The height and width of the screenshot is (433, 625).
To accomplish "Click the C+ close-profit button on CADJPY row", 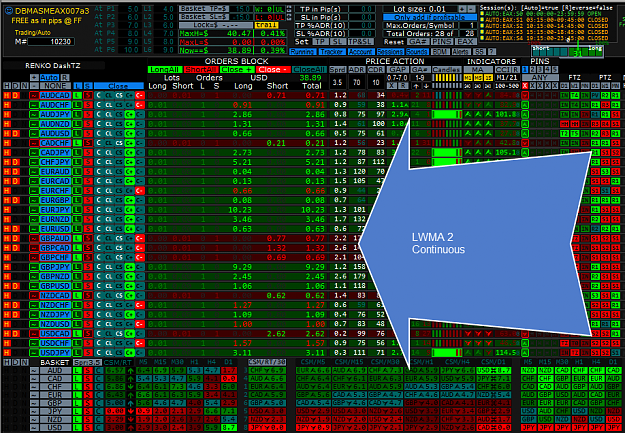I will tap(129, 153).
